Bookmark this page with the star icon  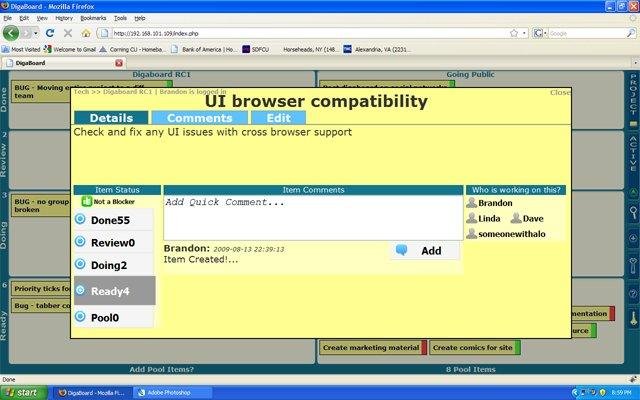[514, 33]
